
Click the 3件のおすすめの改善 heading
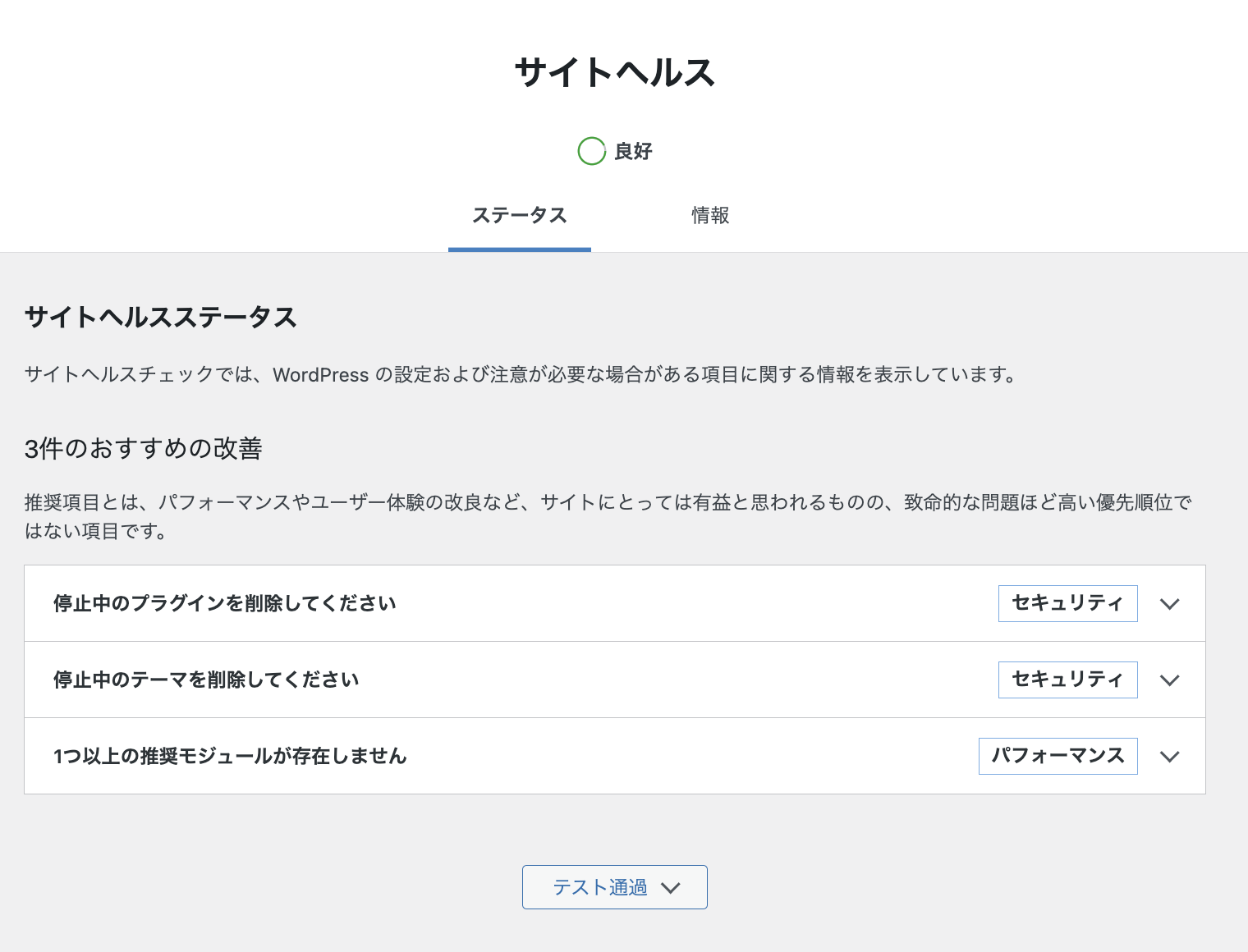point(144,449)
